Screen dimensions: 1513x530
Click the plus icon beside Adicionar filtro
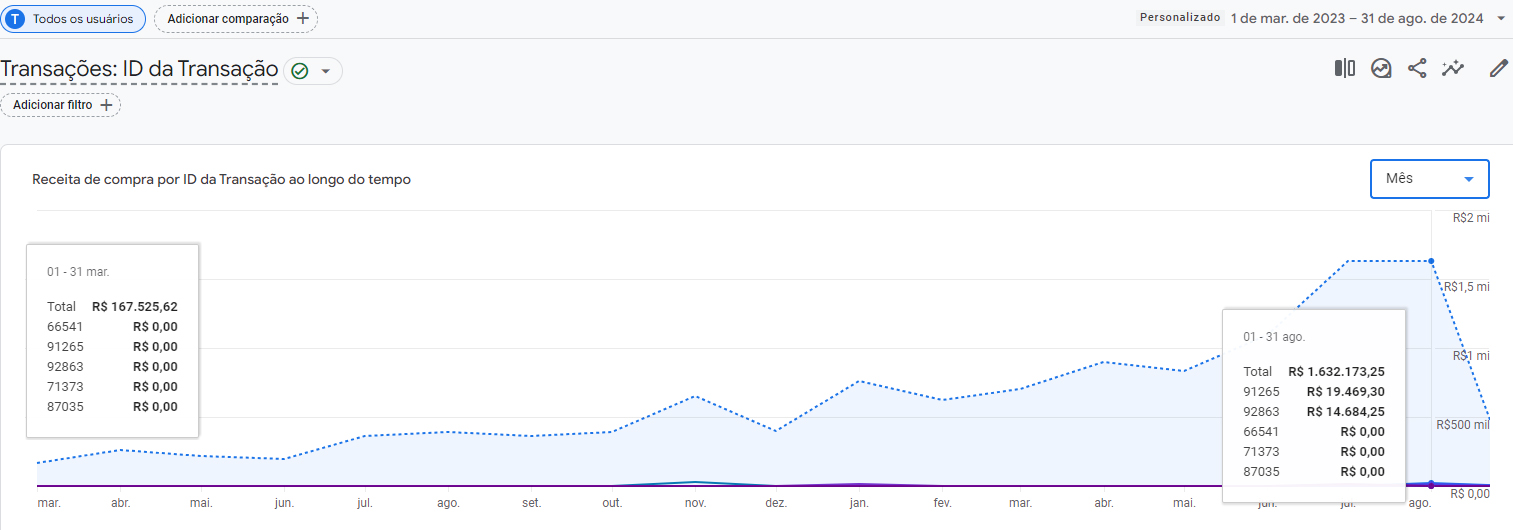[106, 105]
